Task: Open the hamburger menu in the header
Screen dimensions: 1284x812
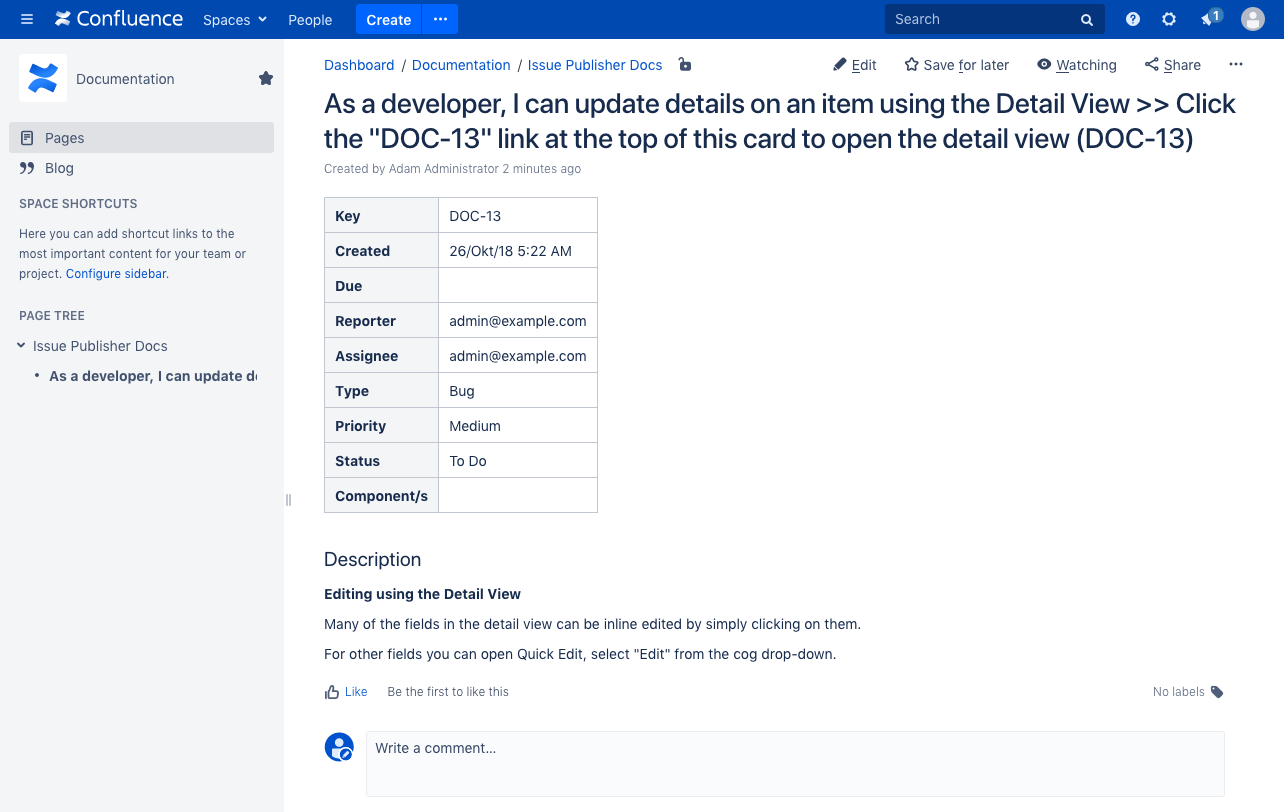Action: click(x=27, y=19)
